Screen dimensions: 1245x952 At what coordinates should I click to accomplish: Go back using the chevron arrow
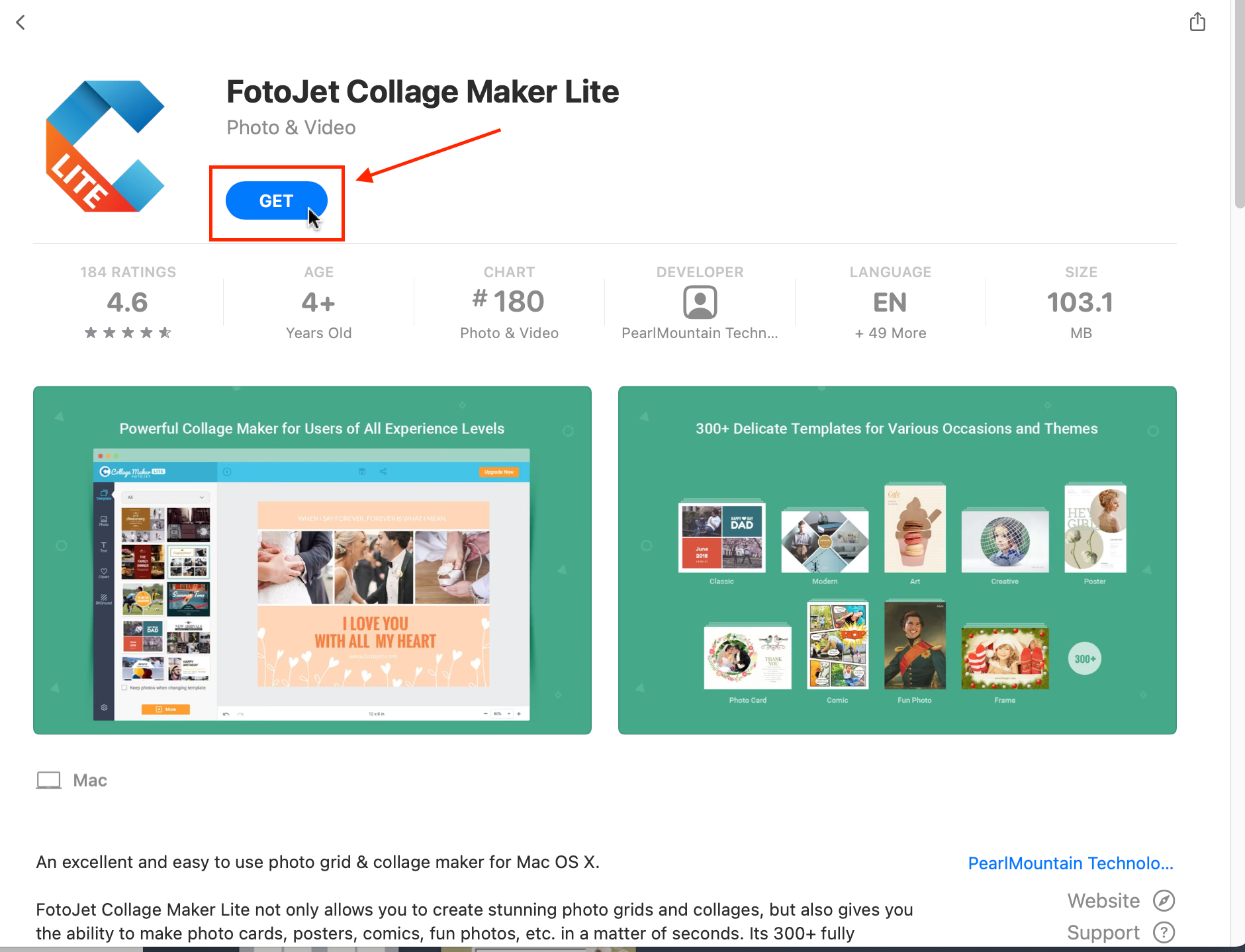(x=21, y=22)
